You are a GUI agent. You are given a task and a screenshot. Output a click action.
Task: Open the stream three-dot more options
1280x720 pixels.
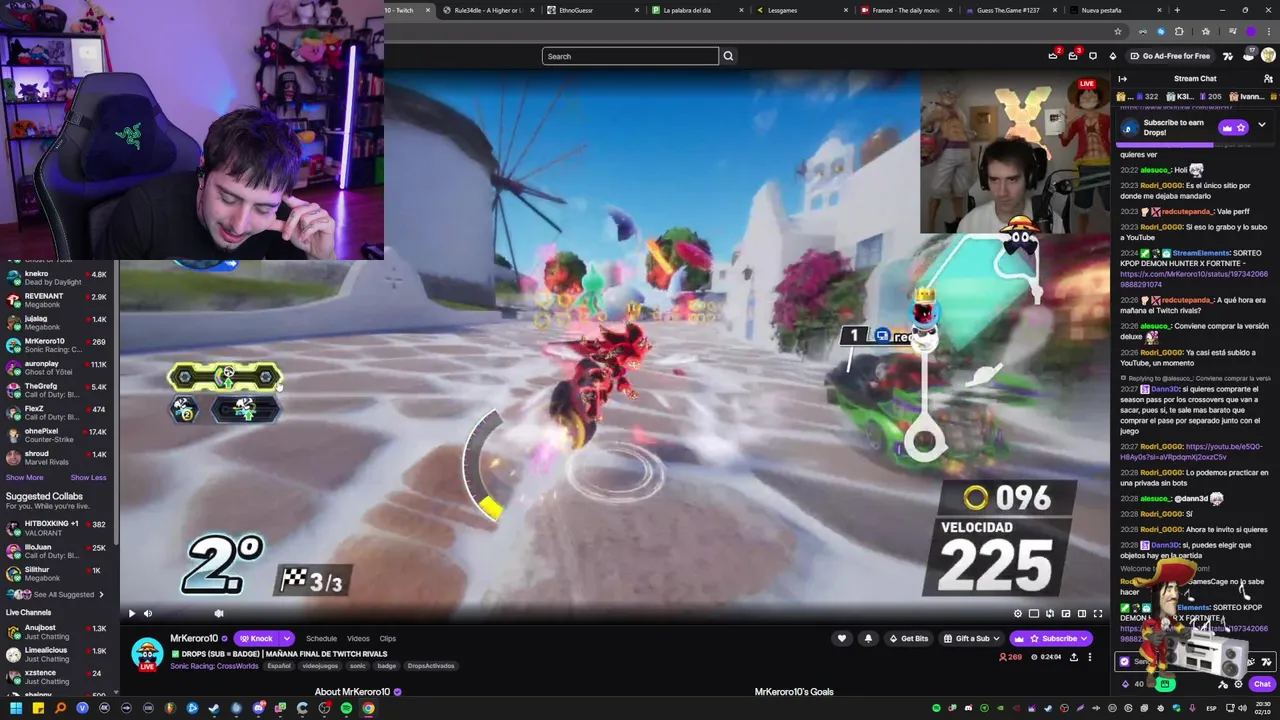point(1090,657)
